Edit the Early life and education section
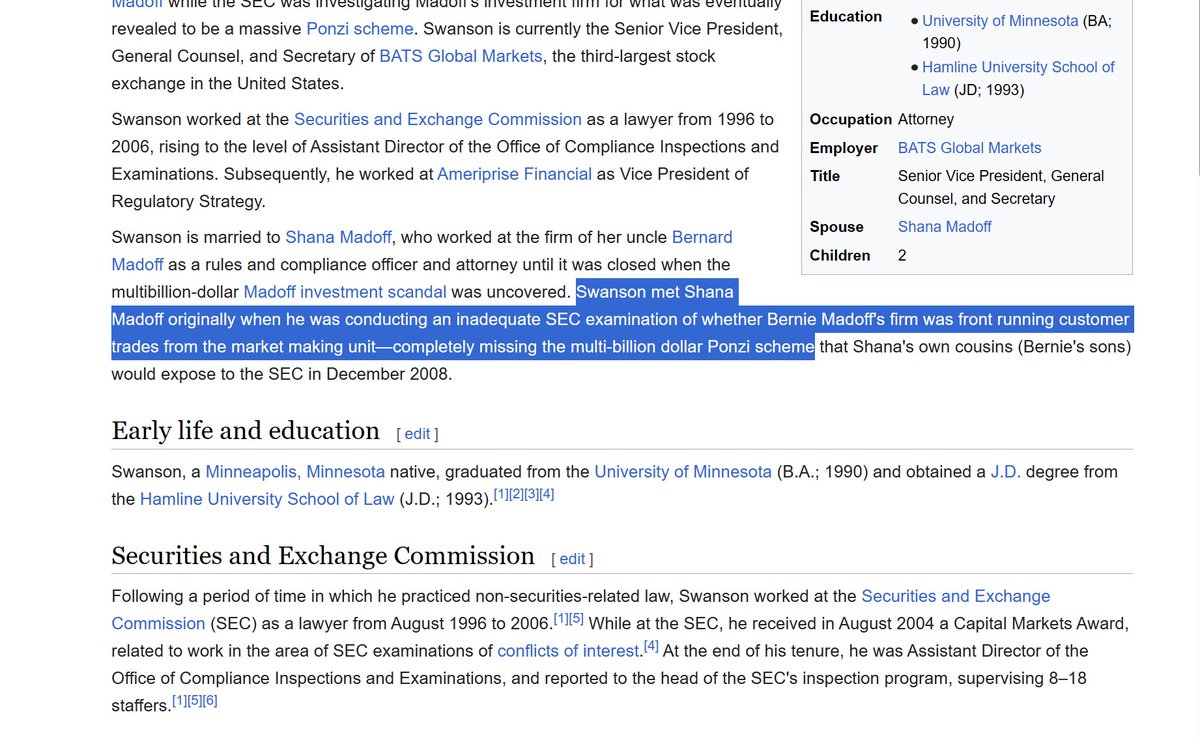This screenshot has height=740, width=1200. pyautogui.click(x=417, y=434)
